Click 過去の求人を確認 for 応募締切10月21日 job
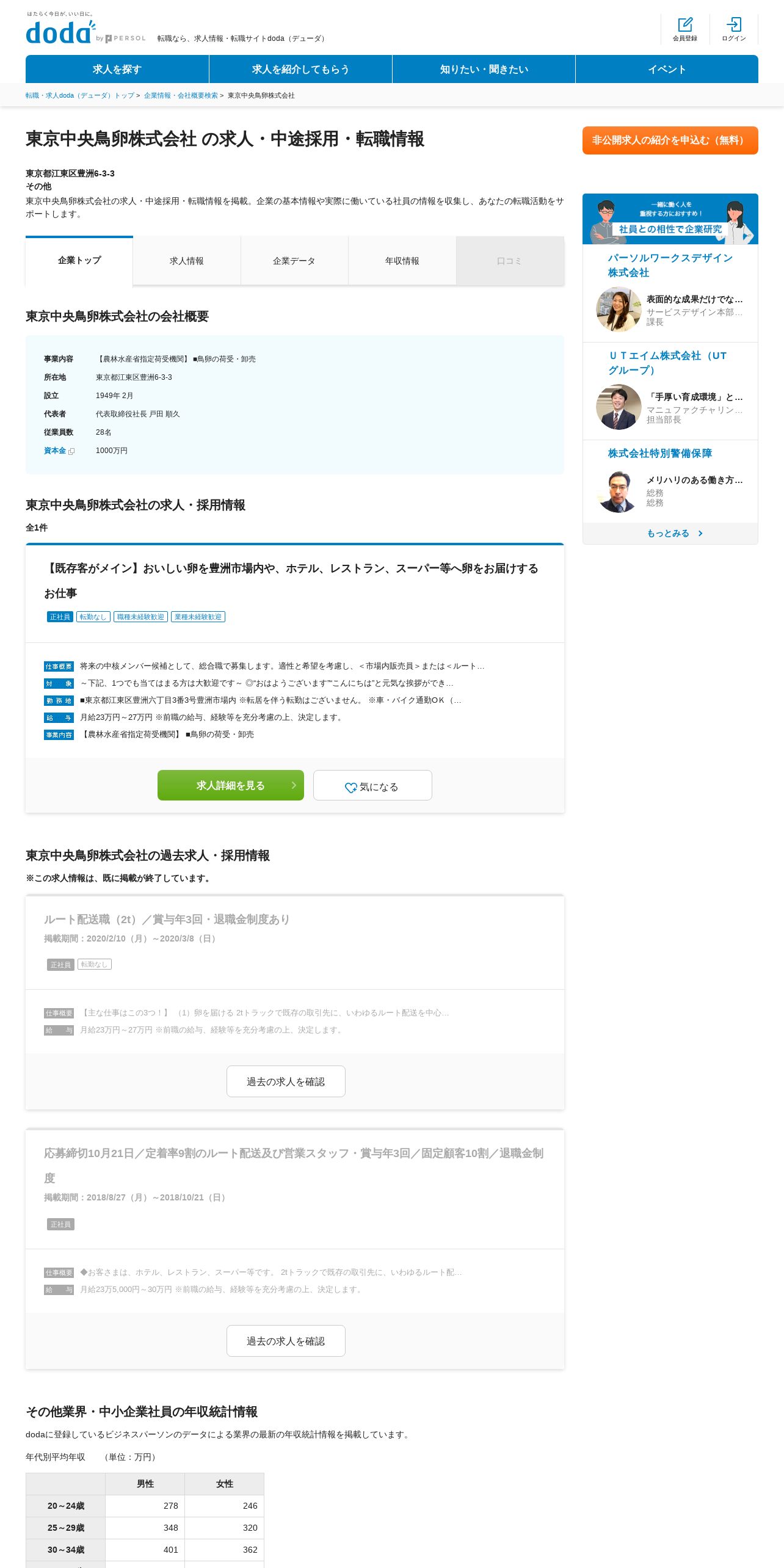This screenshot has width=784, height=1568. coord(286,1341)
